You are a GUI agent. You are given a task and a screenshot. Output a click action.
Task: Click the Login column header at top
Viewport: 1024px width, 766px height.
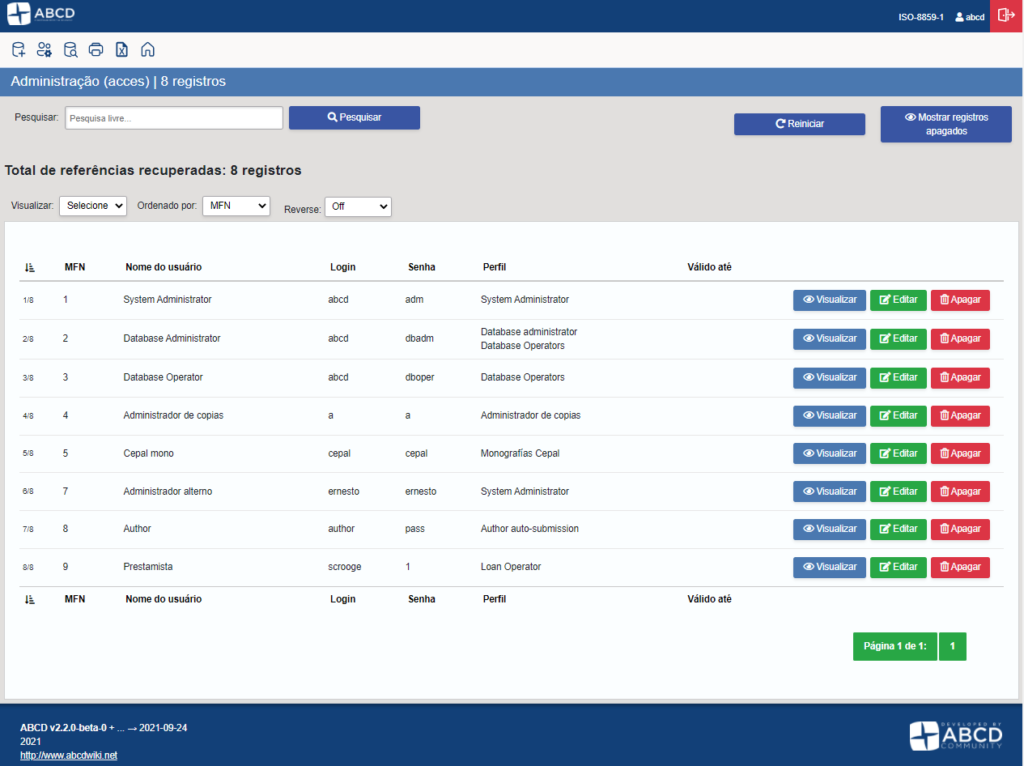342,267
